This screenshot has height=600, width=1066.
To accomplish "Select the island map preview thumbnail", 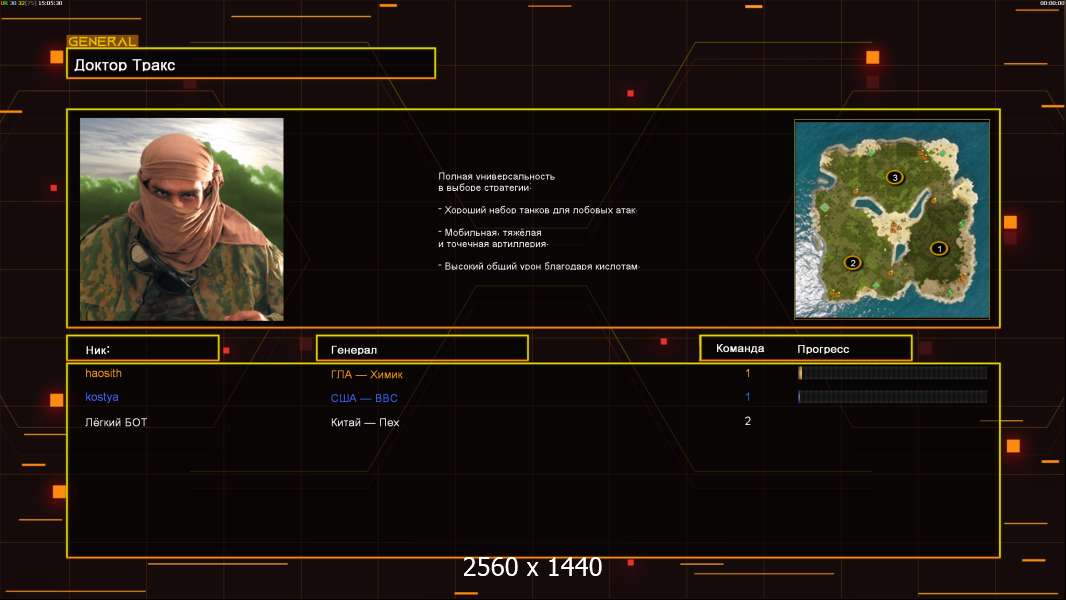I will [892, 219].
